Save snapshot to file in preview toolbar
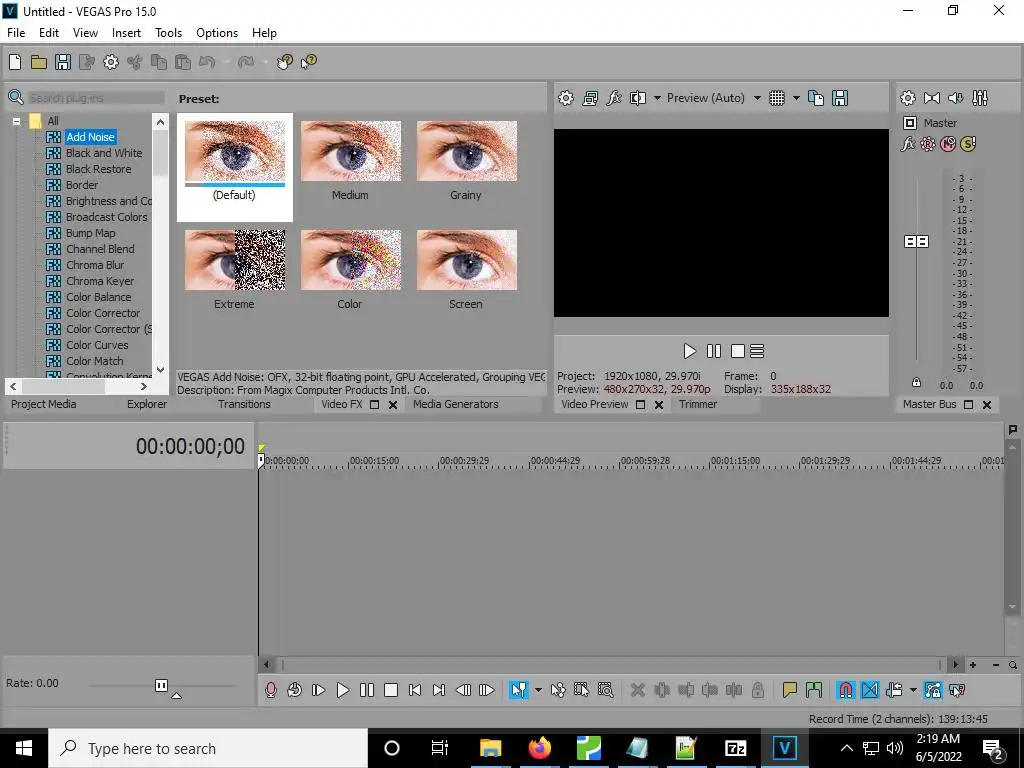The height and width of the screenshot is (768, 1024). [x=840, y=98]
